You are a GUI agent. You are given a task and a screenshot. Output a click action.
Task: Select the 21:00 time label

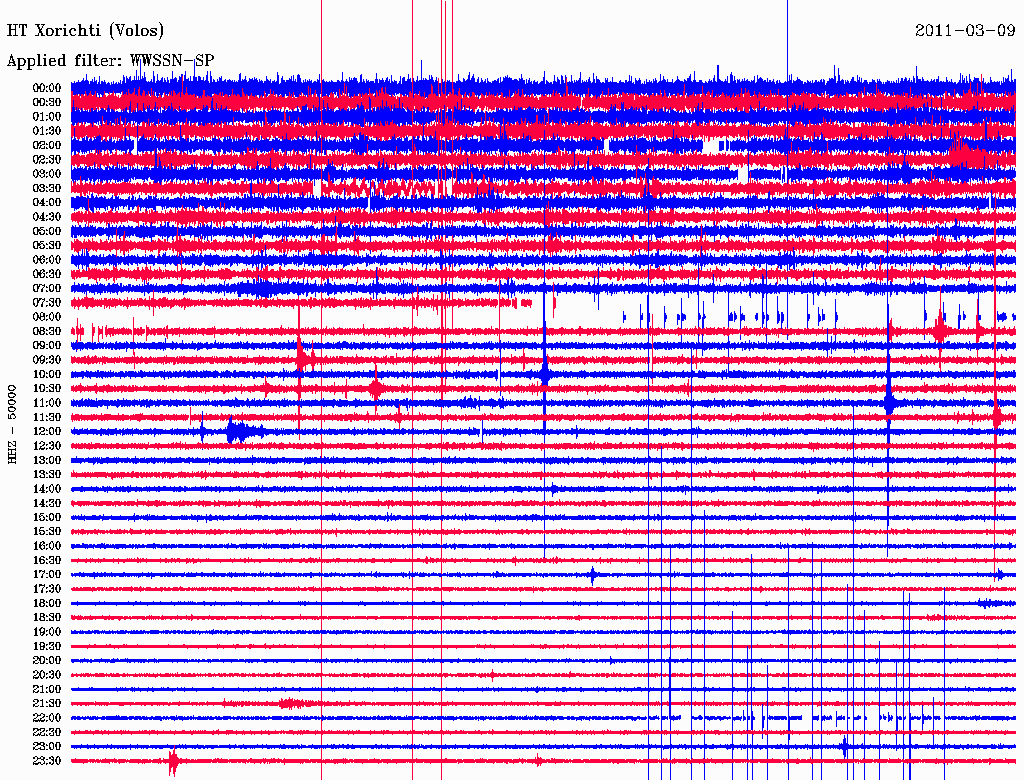pyautogui.click(x=47, y=689)
